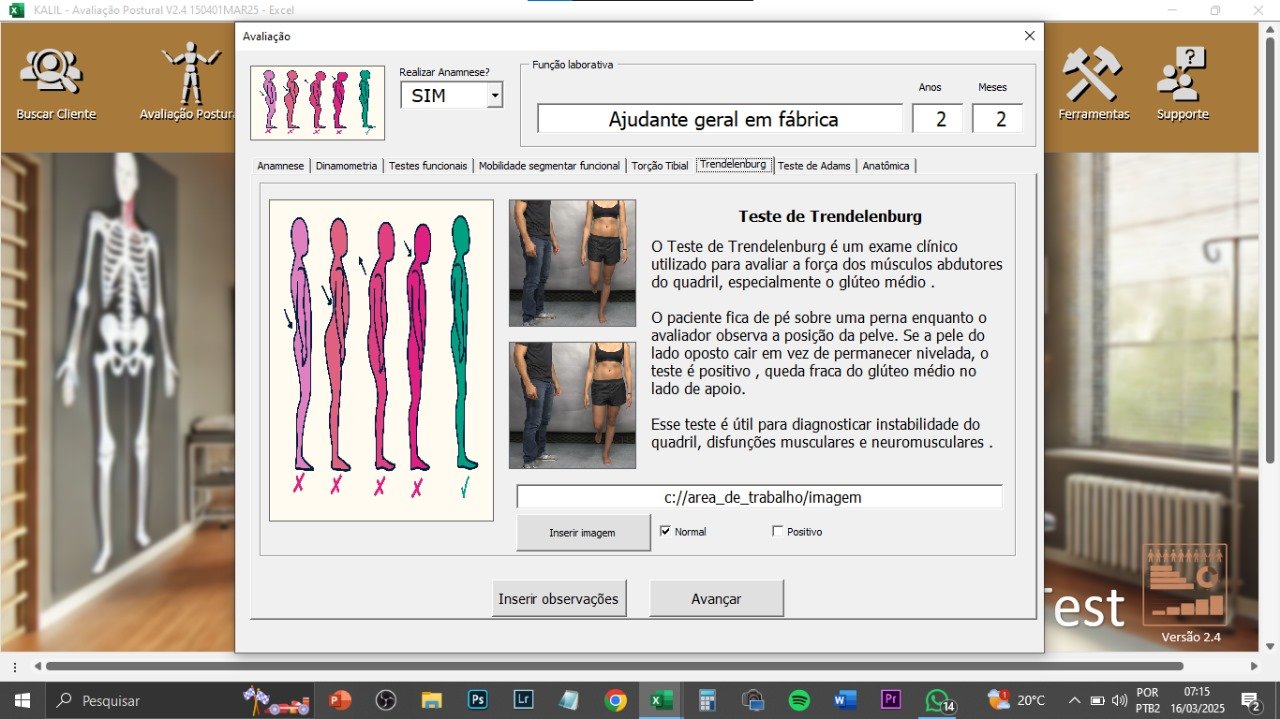Check the Positivo checkbox

(778, 532)
